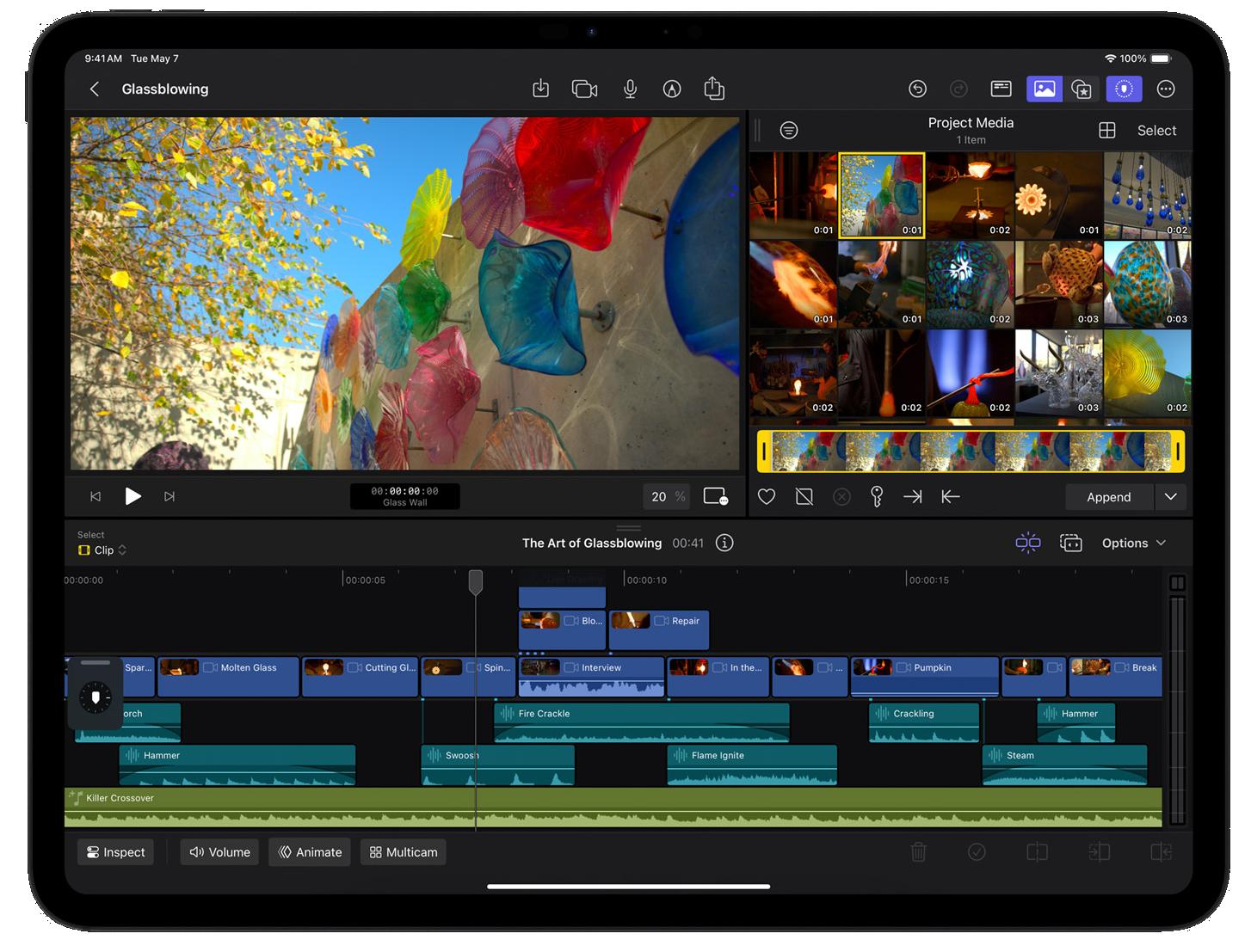Open the more options ellipsis menu
The height and width of the screenshot is (952, 1251).
pos(1166,89)
